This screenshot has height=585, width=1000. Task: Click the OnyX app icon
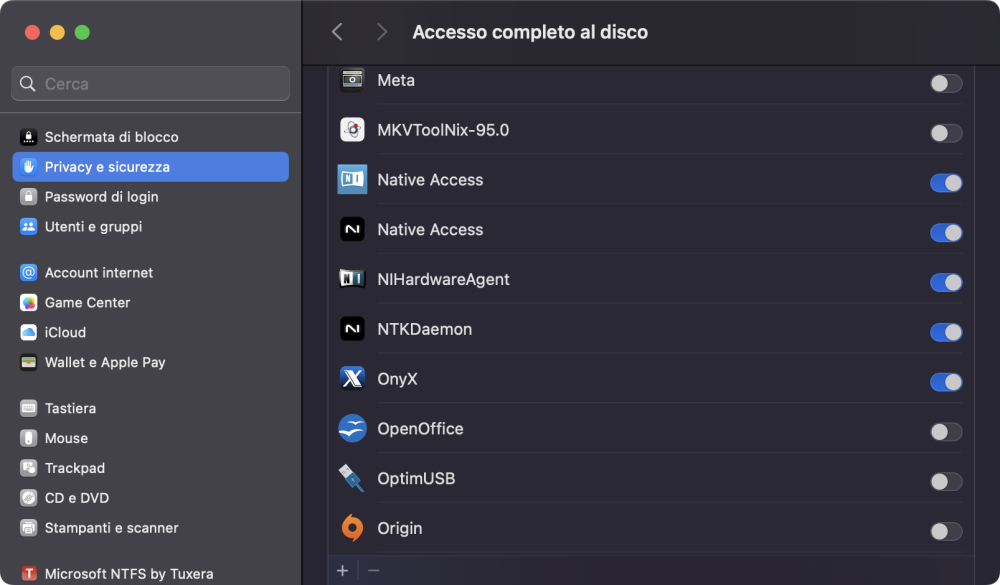(x=352, y=378)
